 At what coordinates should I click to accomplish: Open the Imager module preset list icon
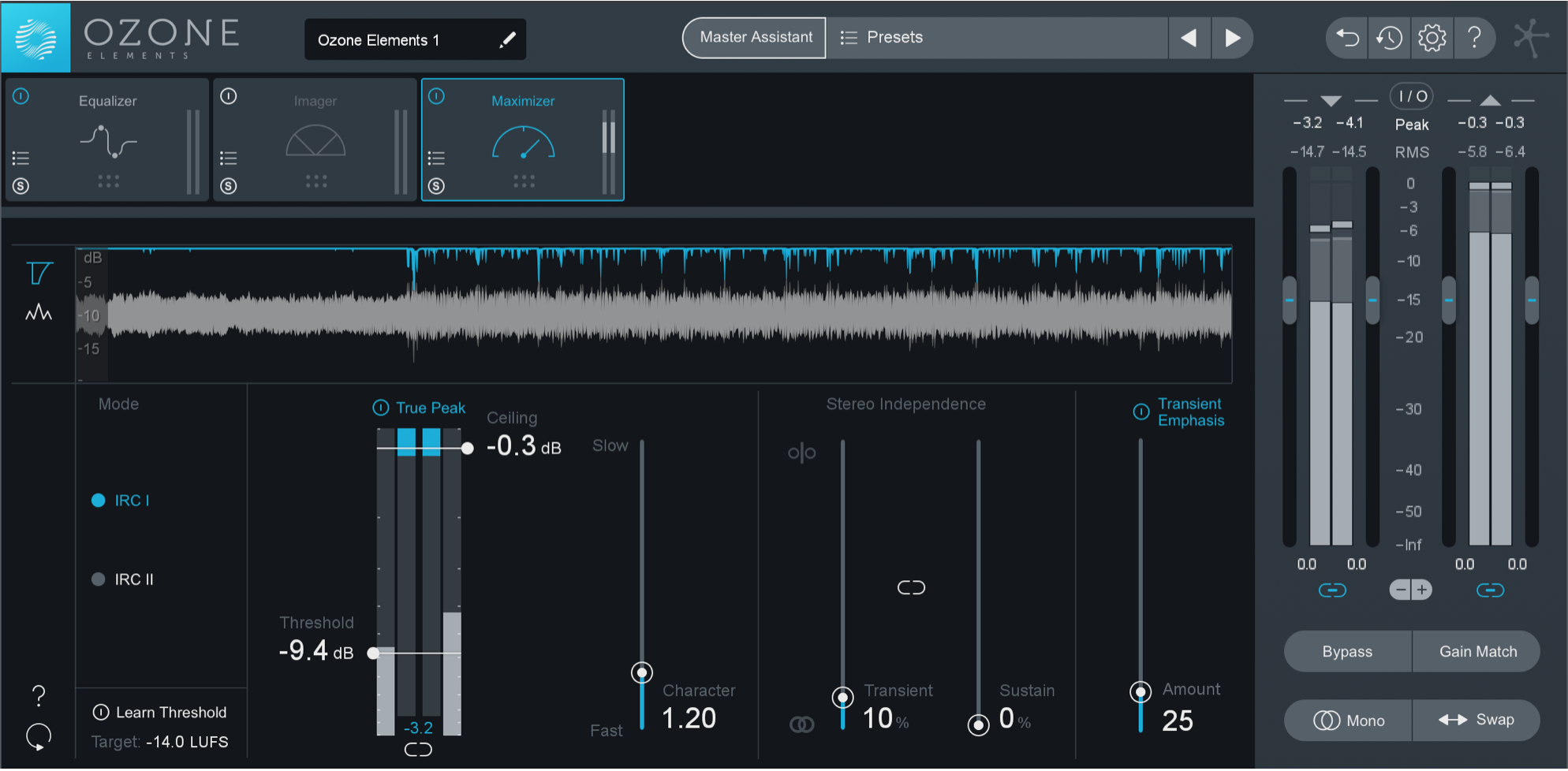click(x=229, y=158)
